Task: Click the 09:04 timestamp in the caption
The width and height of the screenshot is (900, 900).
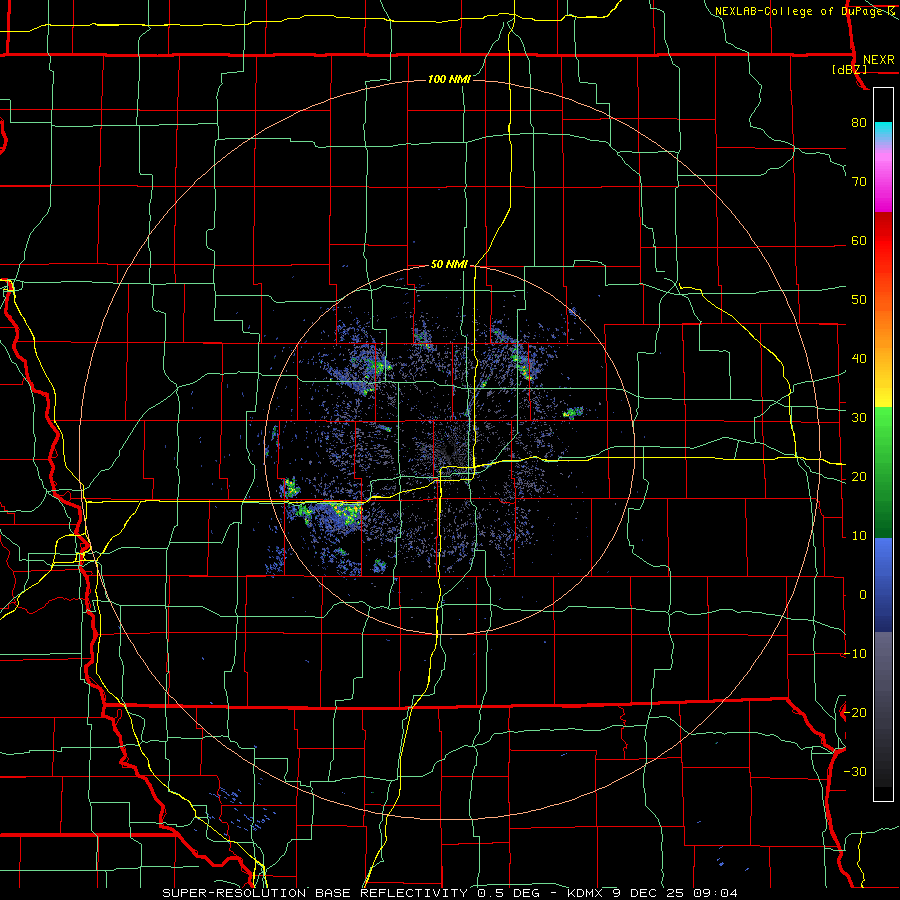Action: (714, 893)
